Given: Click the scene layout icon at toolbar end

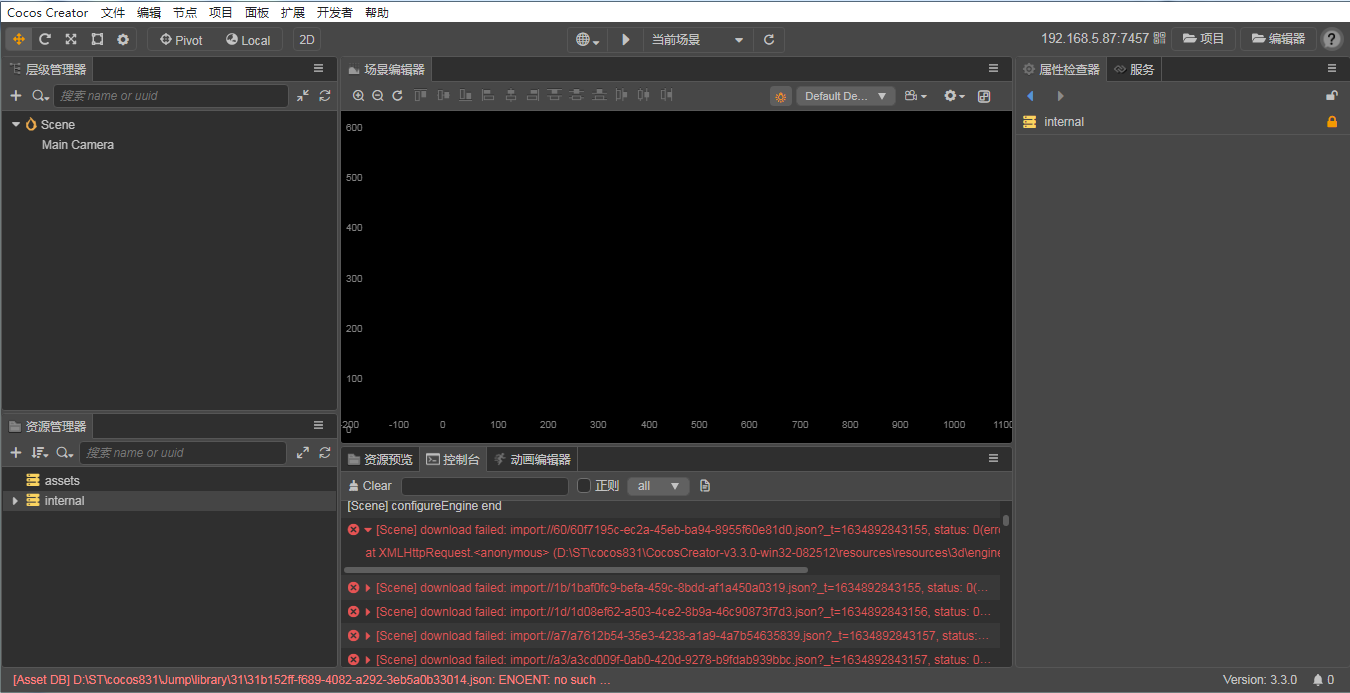Looking at the screenshot, I should tap(984, 96).
